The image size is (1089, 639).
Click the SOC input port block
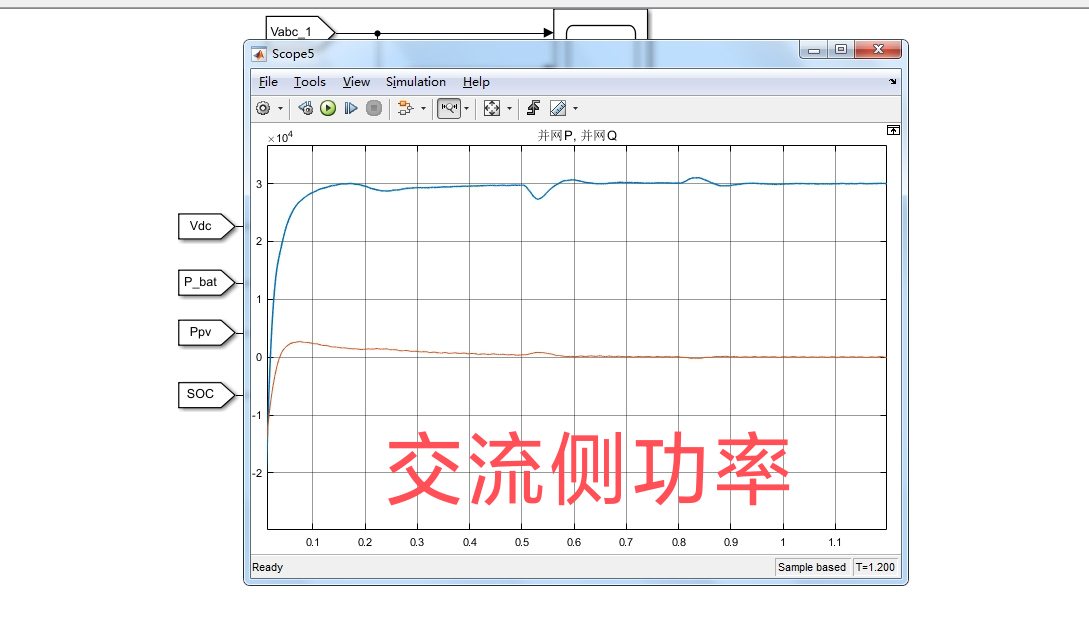(204, 395)
